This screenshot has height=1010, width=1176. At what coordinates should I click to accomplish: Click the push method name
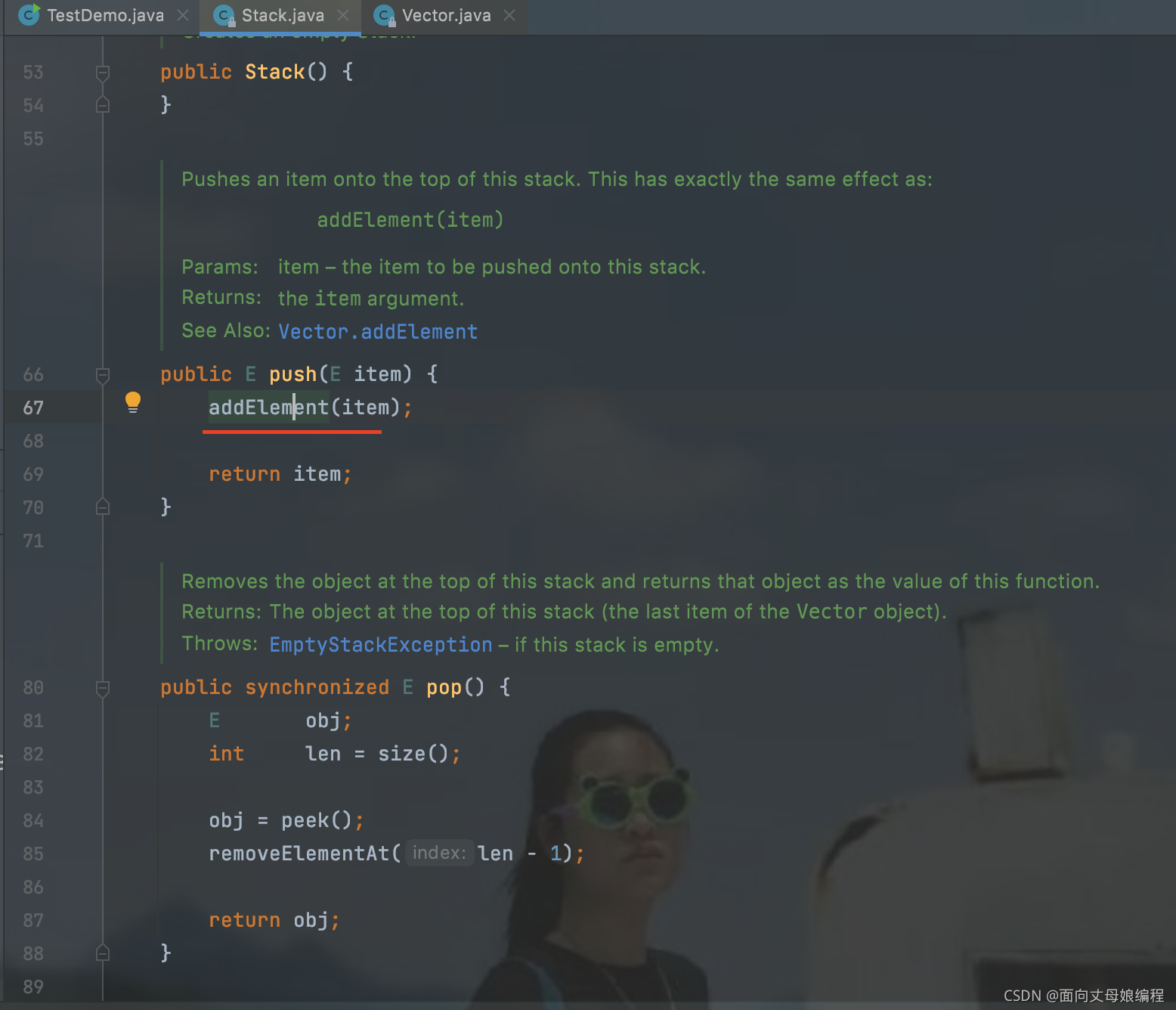coord(292,374)
